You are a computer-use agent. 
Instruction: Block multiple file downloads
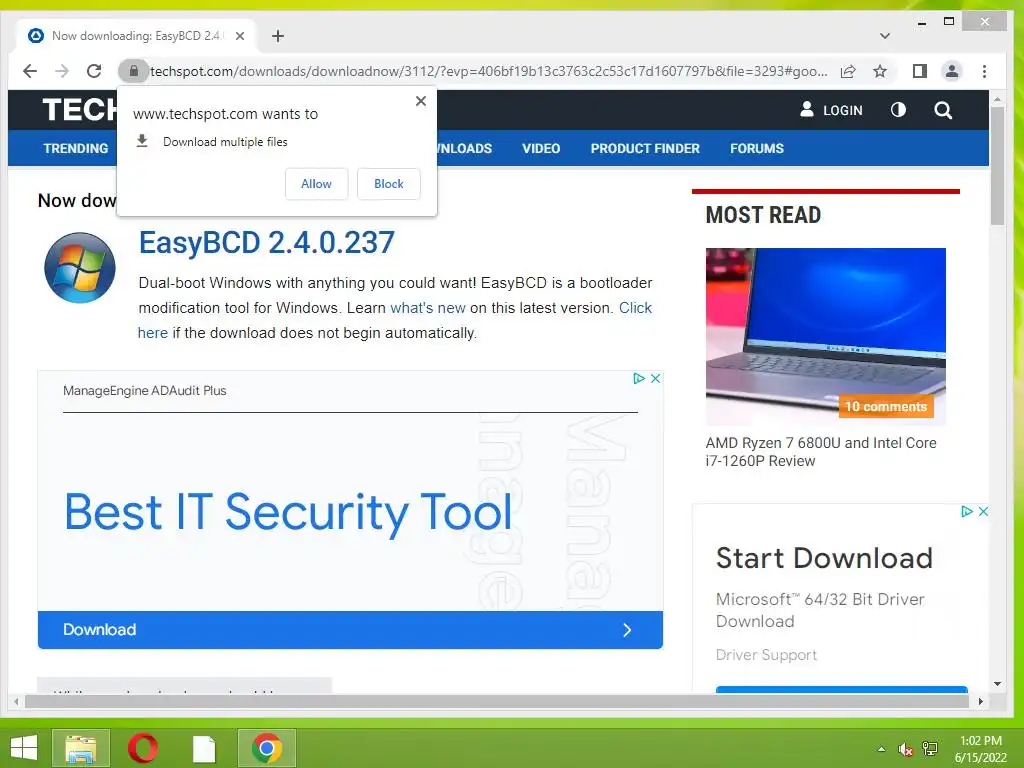(x=389, y=184)
